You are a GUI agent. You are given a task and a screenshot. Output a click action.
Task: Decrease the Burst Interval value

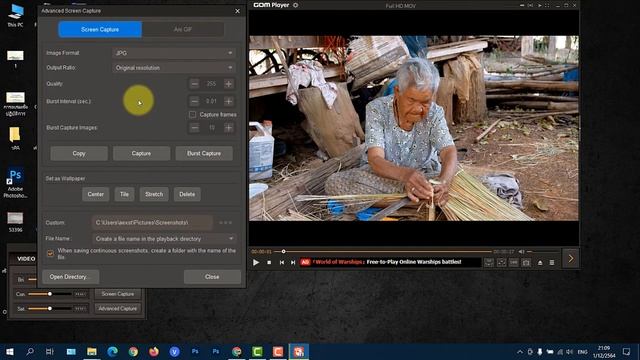(x=195, y=101)
